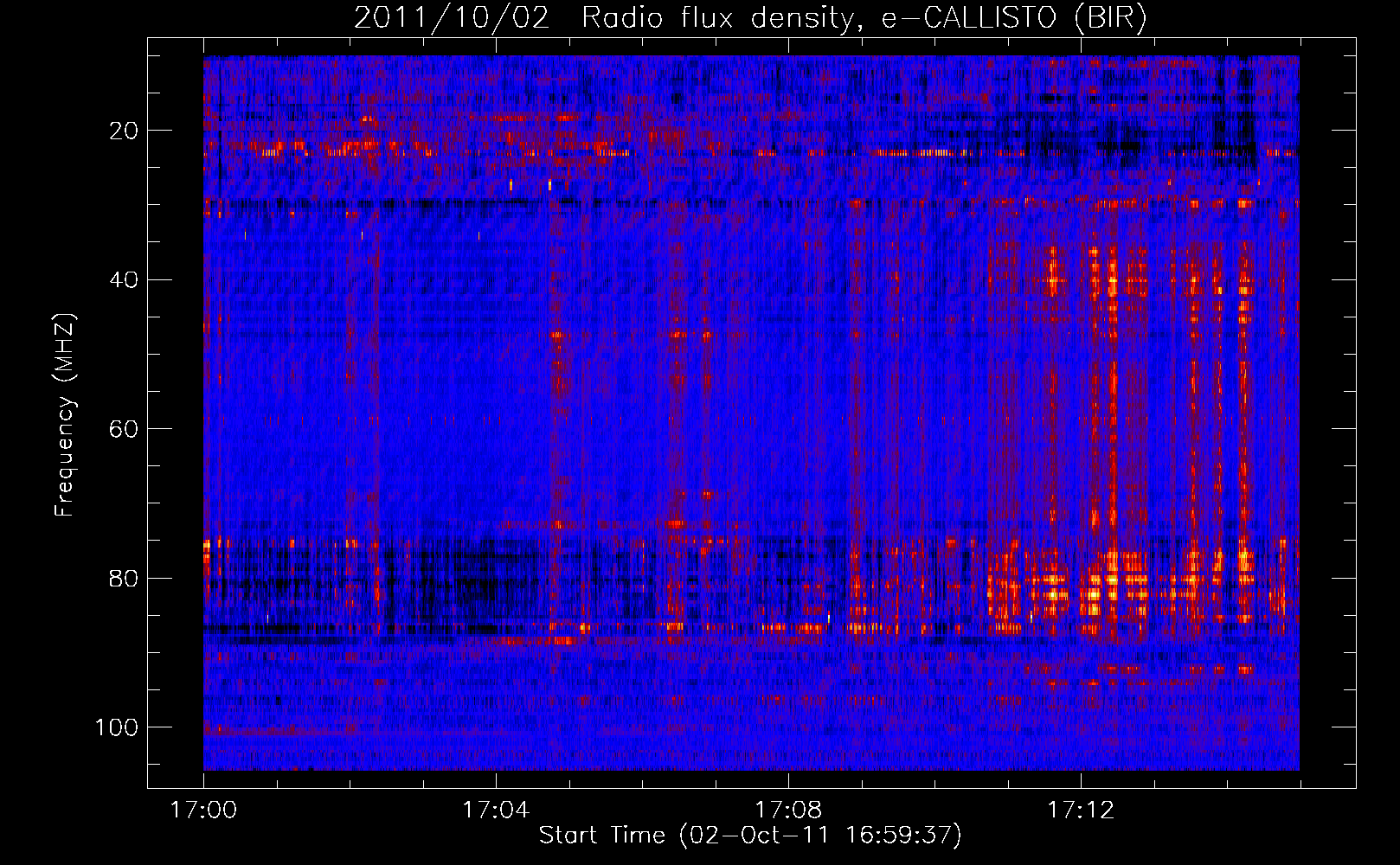The width and height of the screenshot is (1400, 865).
Task: Click the 17:04 time tick label
Action: click(496, 811)
